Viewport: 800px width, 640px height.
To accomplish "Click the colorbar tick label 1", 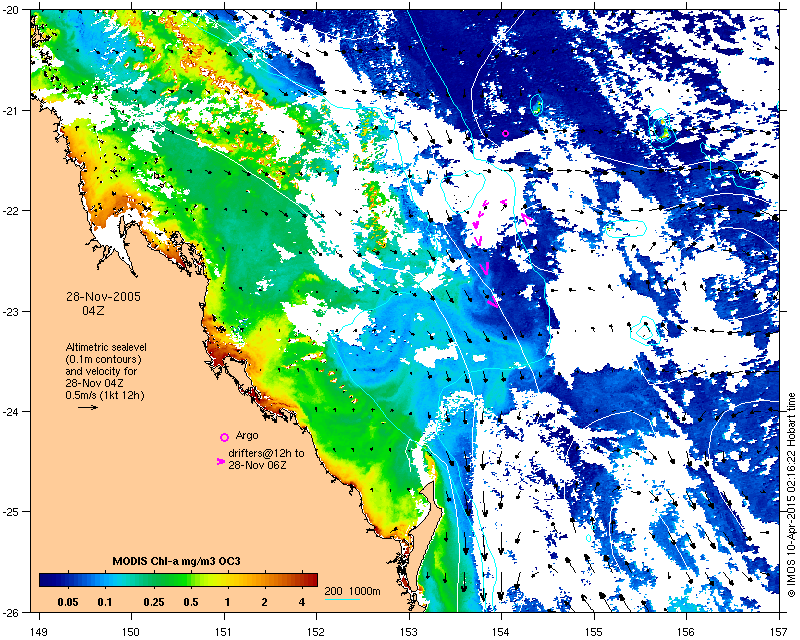I will point(228,602).
